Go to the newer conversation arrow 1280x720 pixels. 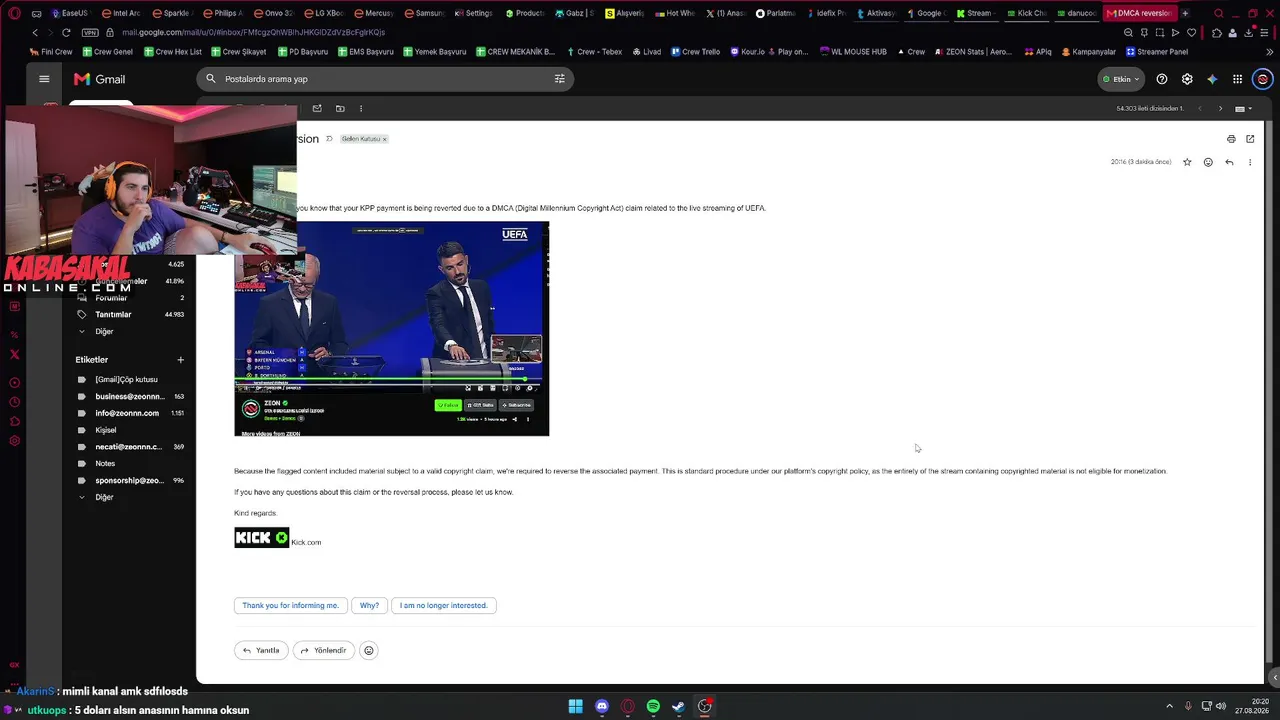click(1199, 108)
